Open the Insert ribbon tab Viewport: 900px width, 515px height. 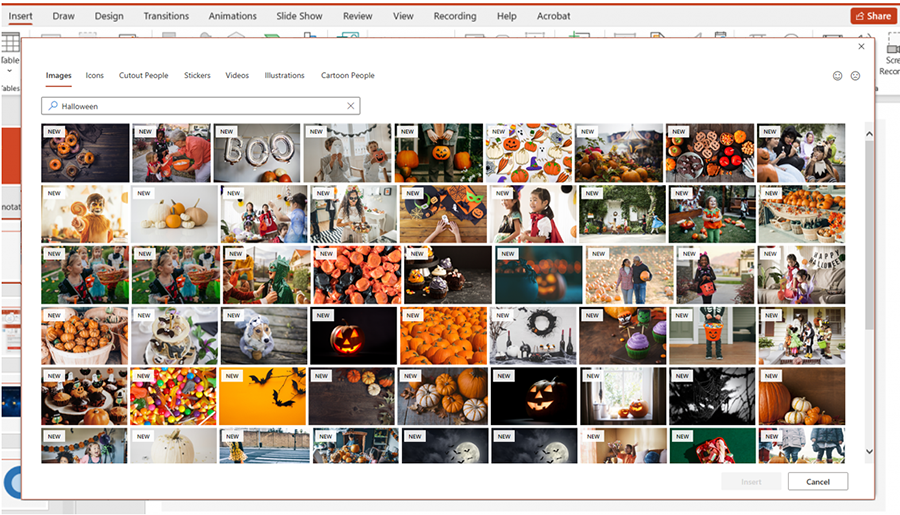pos(20,16)
